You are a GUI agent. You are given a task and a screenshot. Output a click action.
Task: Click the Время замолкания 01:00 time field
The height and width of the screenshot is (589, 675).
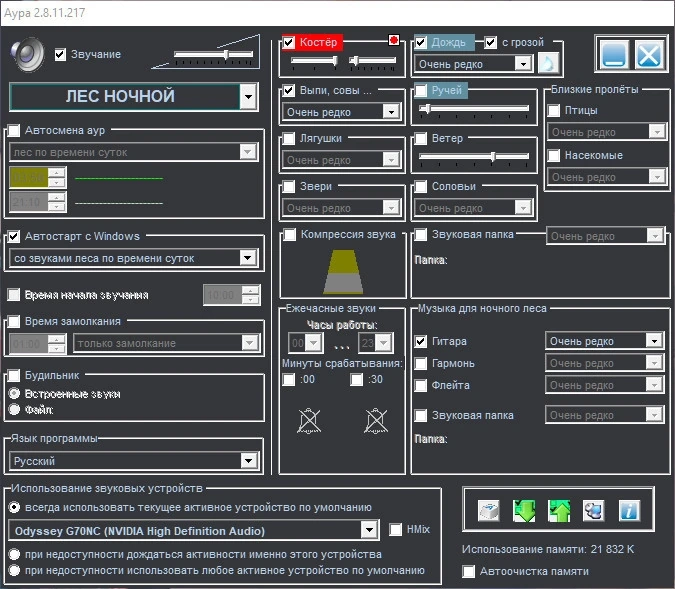(x=28, y=344)
